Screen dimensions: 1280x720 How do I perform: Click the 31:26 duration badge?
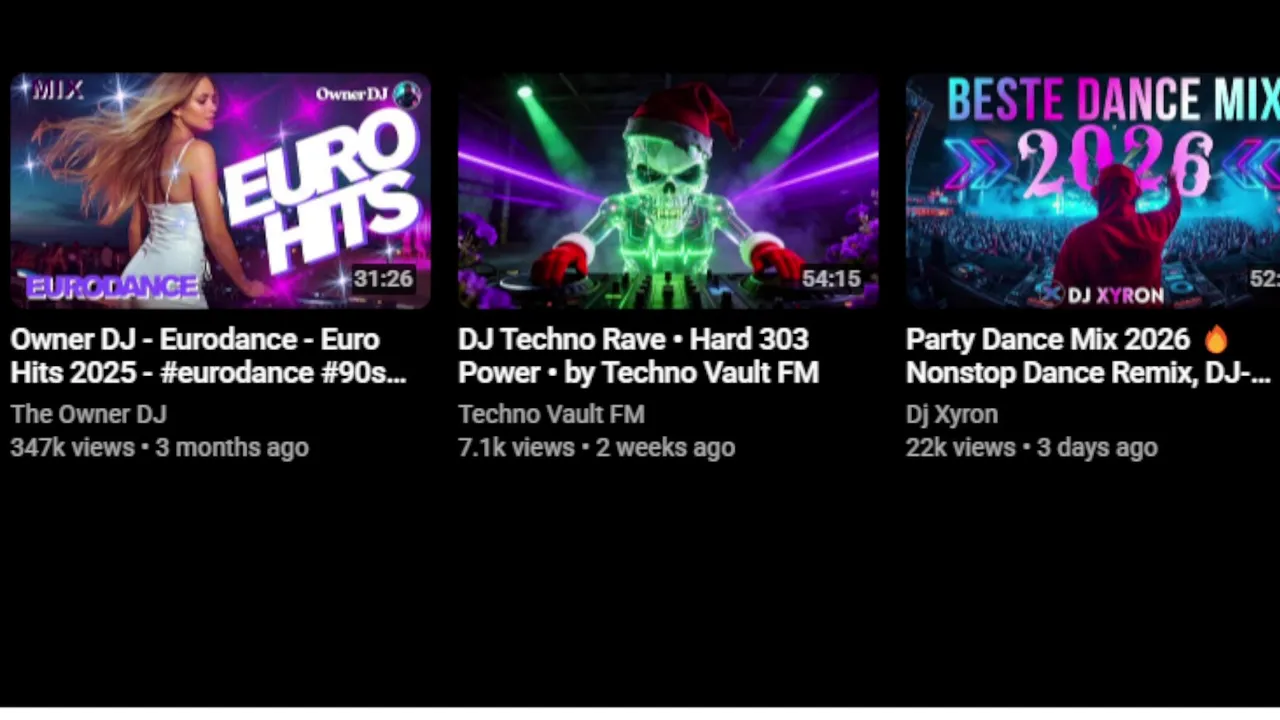coord(383,279)
